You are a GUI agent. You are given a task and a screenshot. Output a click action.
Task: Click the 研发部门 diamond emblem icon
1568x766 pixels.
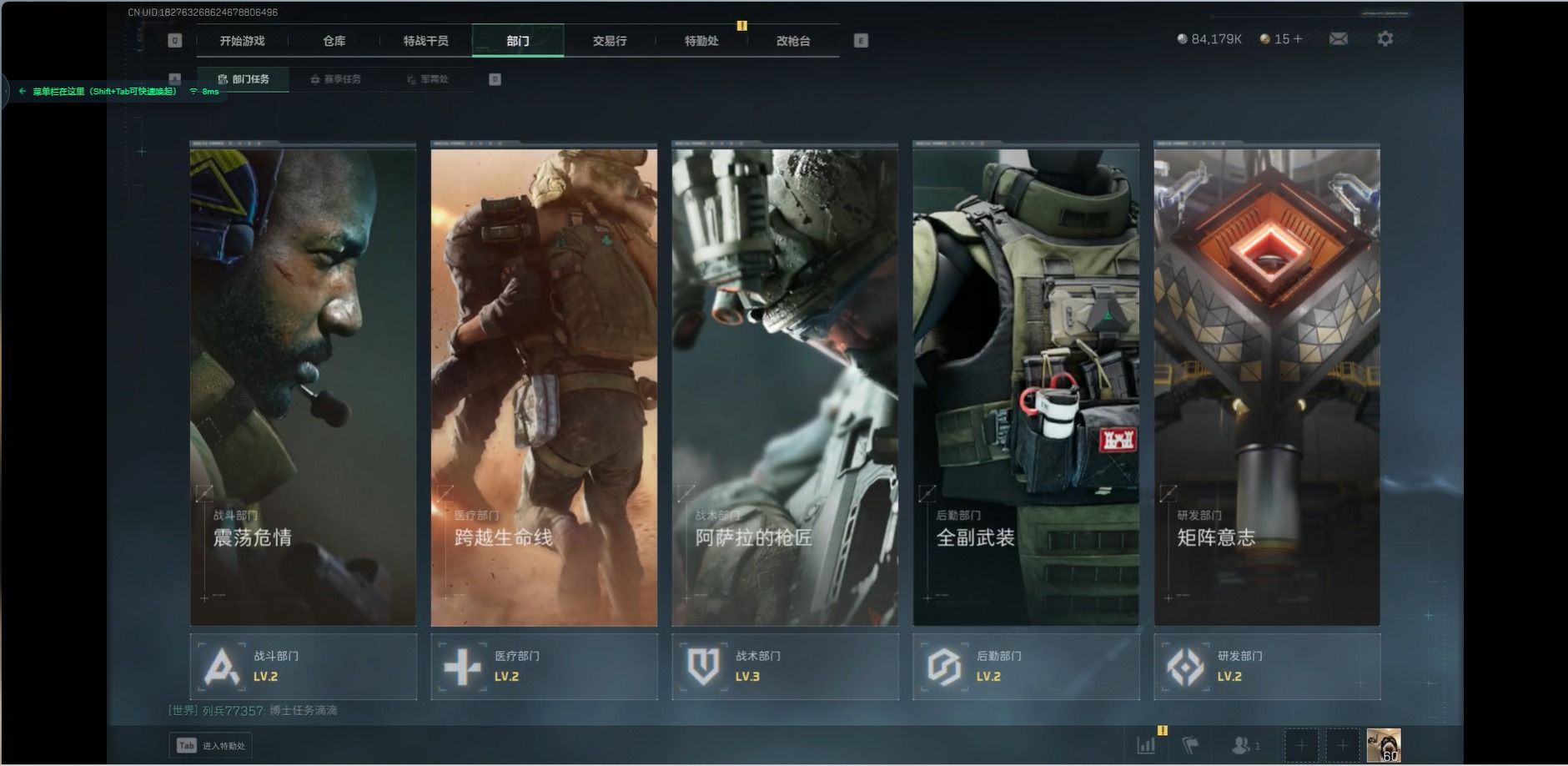[x=1185, y=667]
